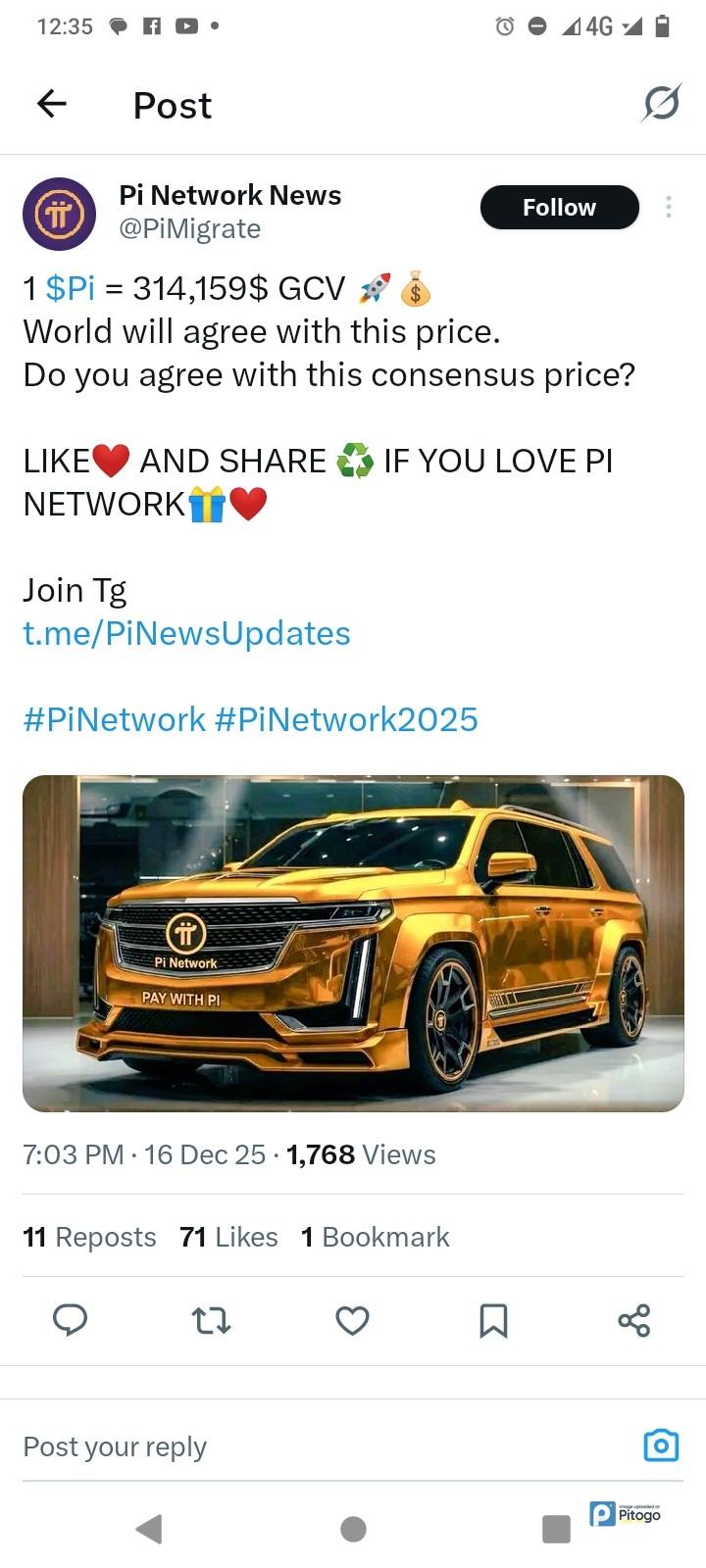706x1568 pixels.
Task: Focus the Post your reply field
Action: tap(324, 1446)
